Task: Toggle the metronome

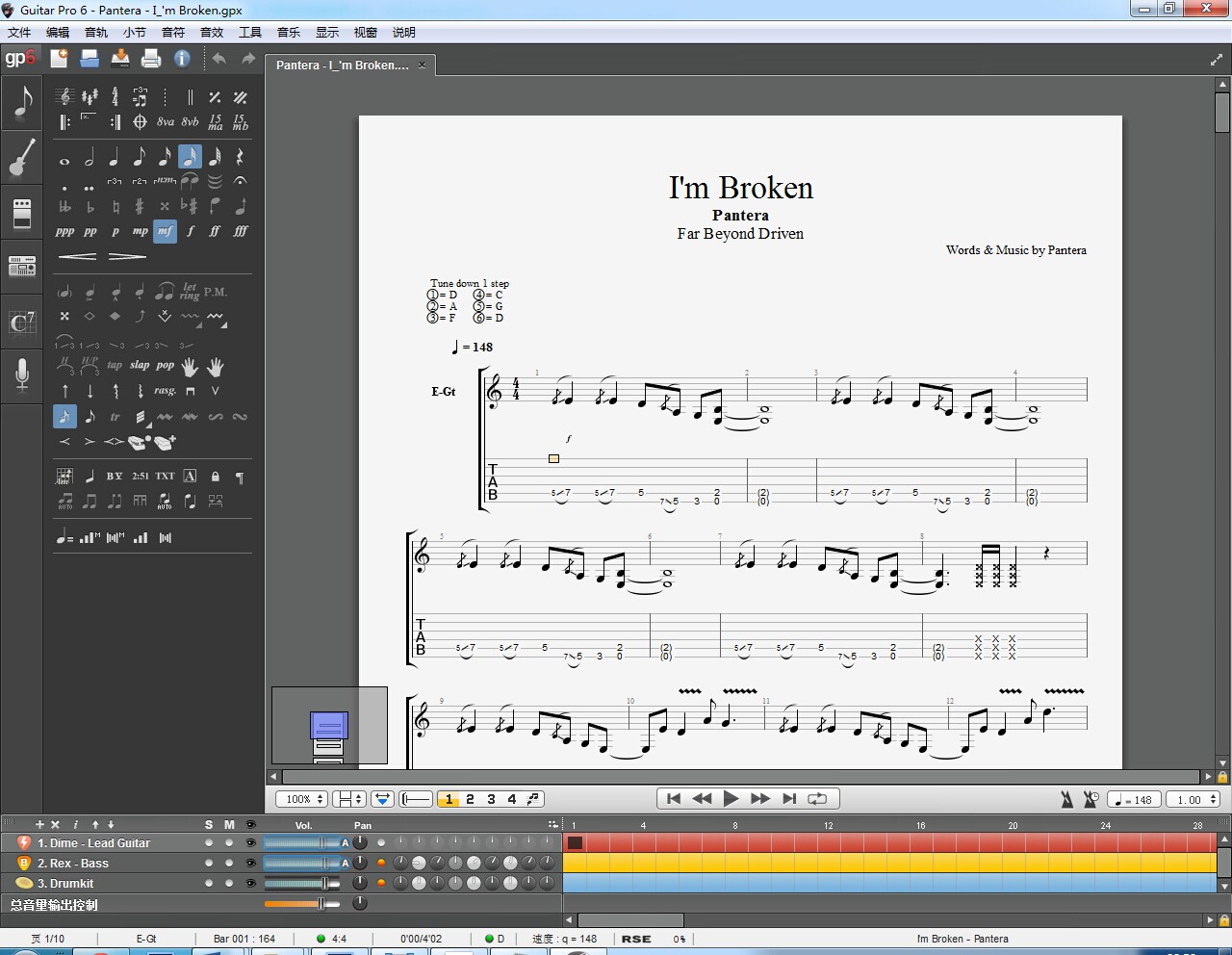Action: 1066,799
